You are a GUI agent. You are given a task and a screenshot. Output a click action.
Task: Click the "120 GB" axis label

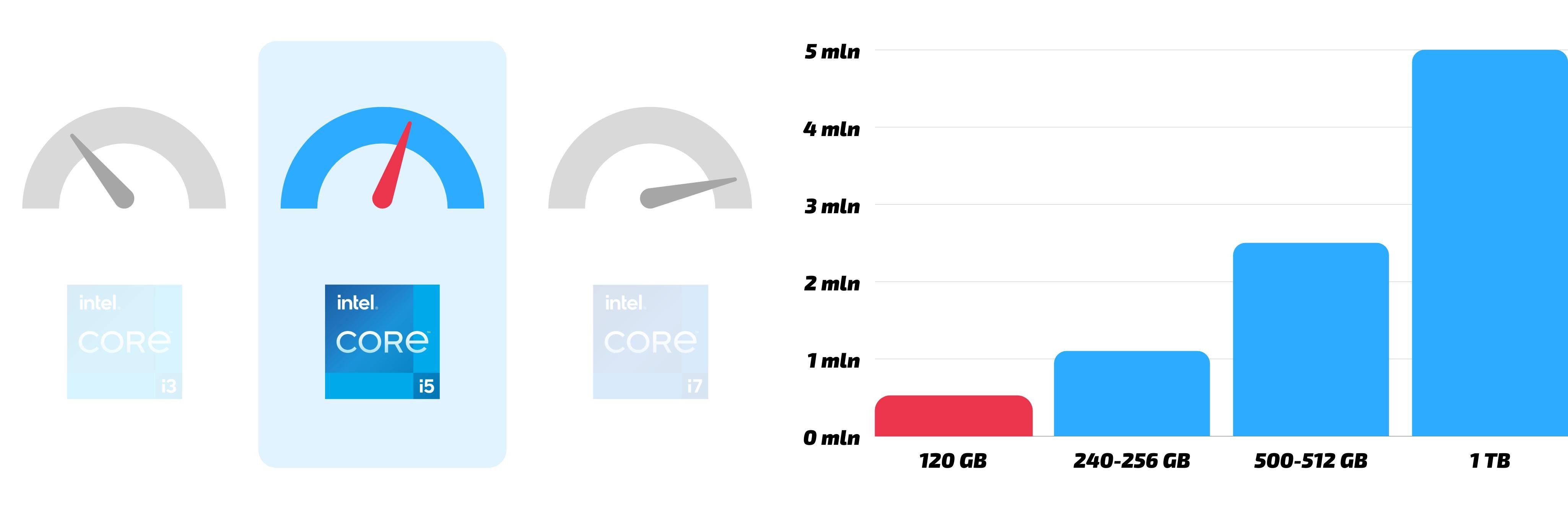click(x=953, y=461)
